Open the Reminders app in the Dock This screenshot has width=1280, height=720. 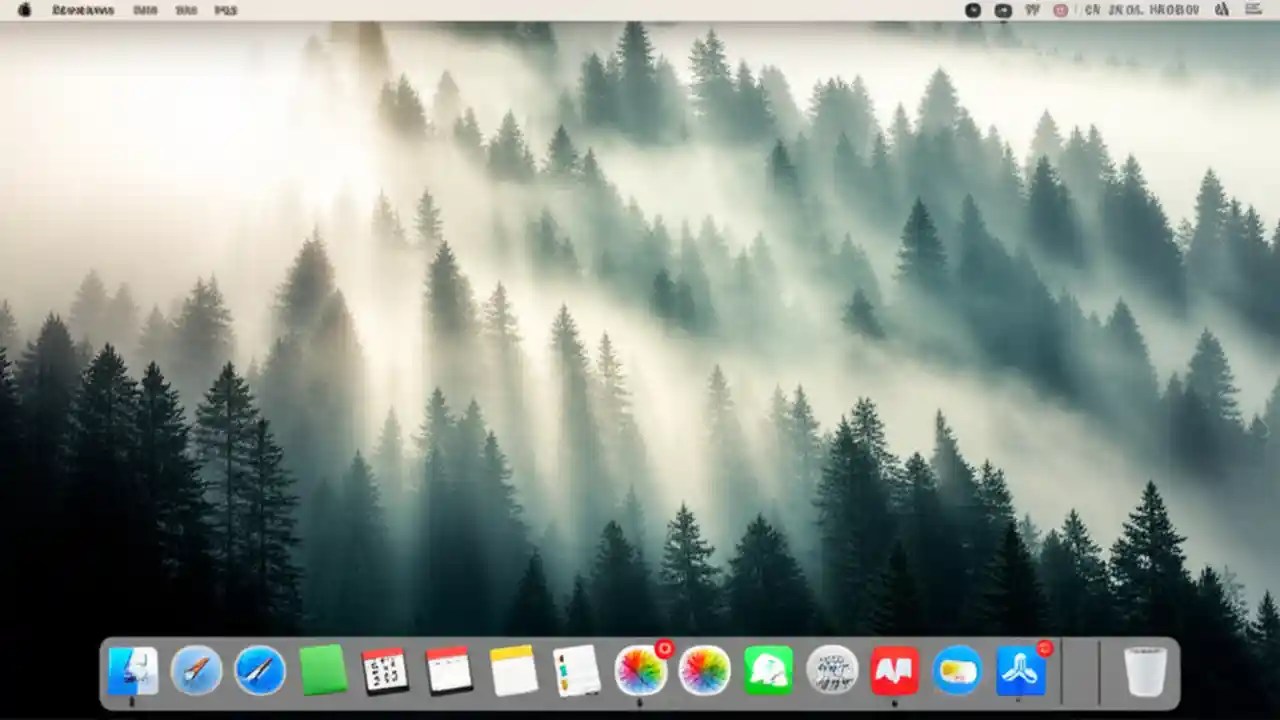click(x=577, y=670)
